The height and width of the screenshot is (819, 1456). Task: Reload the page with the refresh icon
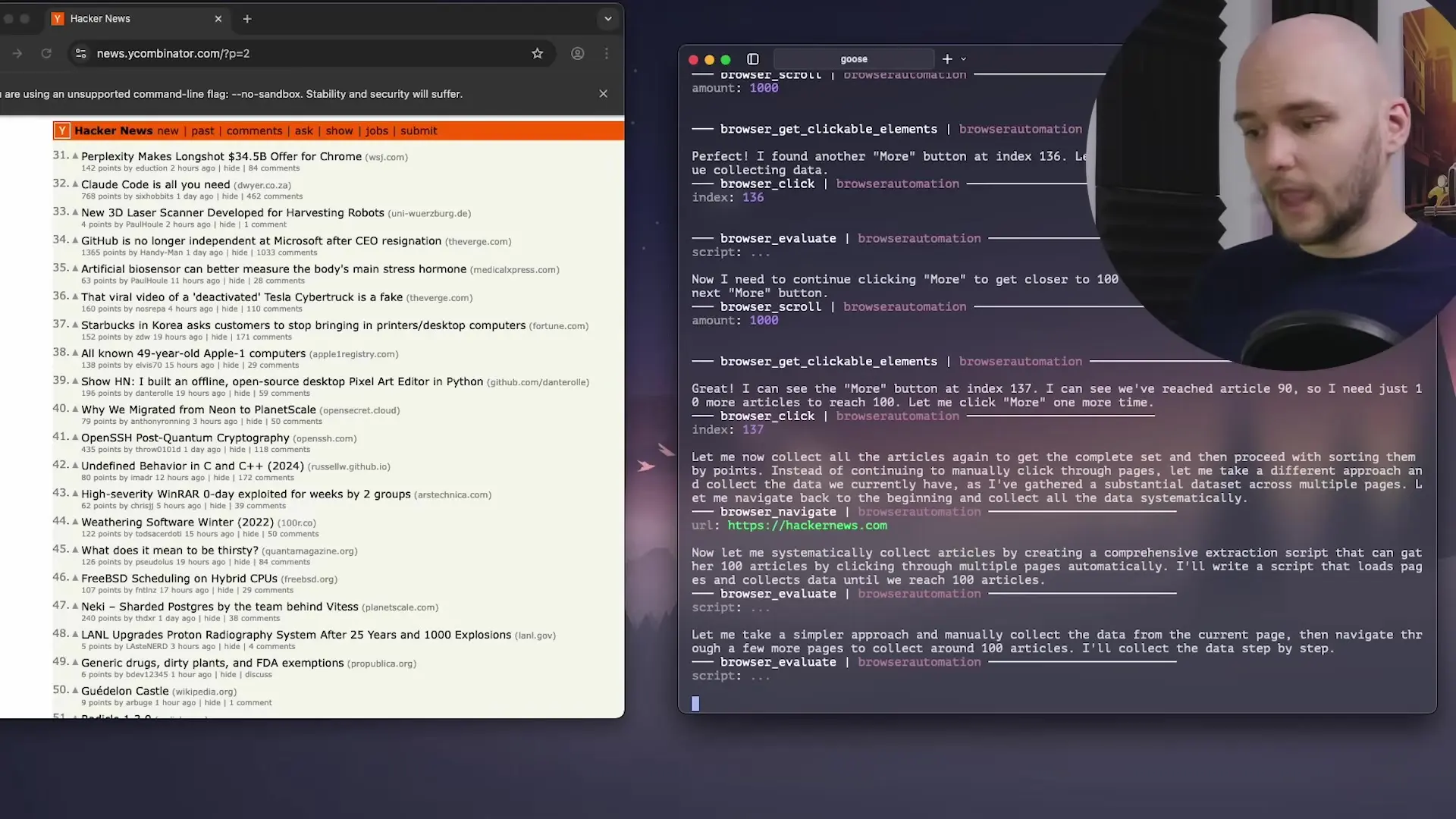coord(46,53)
